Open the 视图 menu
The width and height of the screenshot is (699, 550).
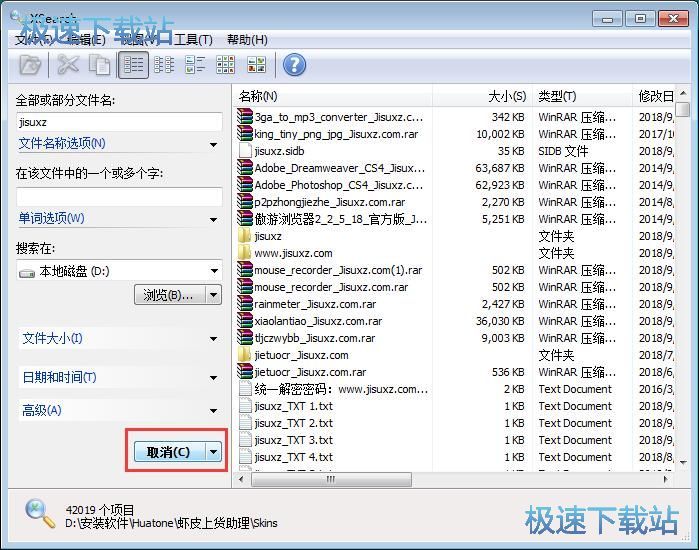[x=139, y=40]
